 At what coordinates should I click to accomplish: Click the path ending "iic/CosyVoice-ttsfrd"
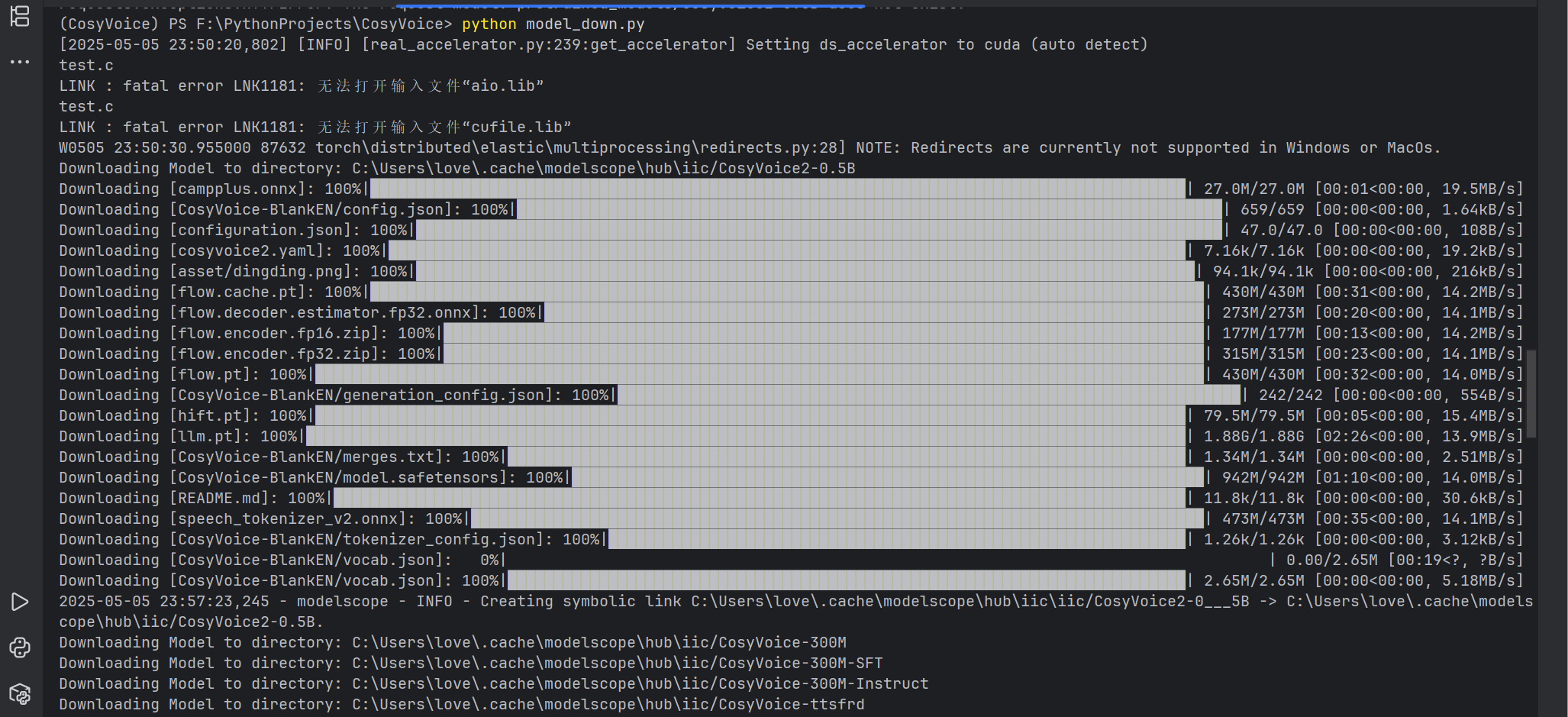[x=608, y=704]
